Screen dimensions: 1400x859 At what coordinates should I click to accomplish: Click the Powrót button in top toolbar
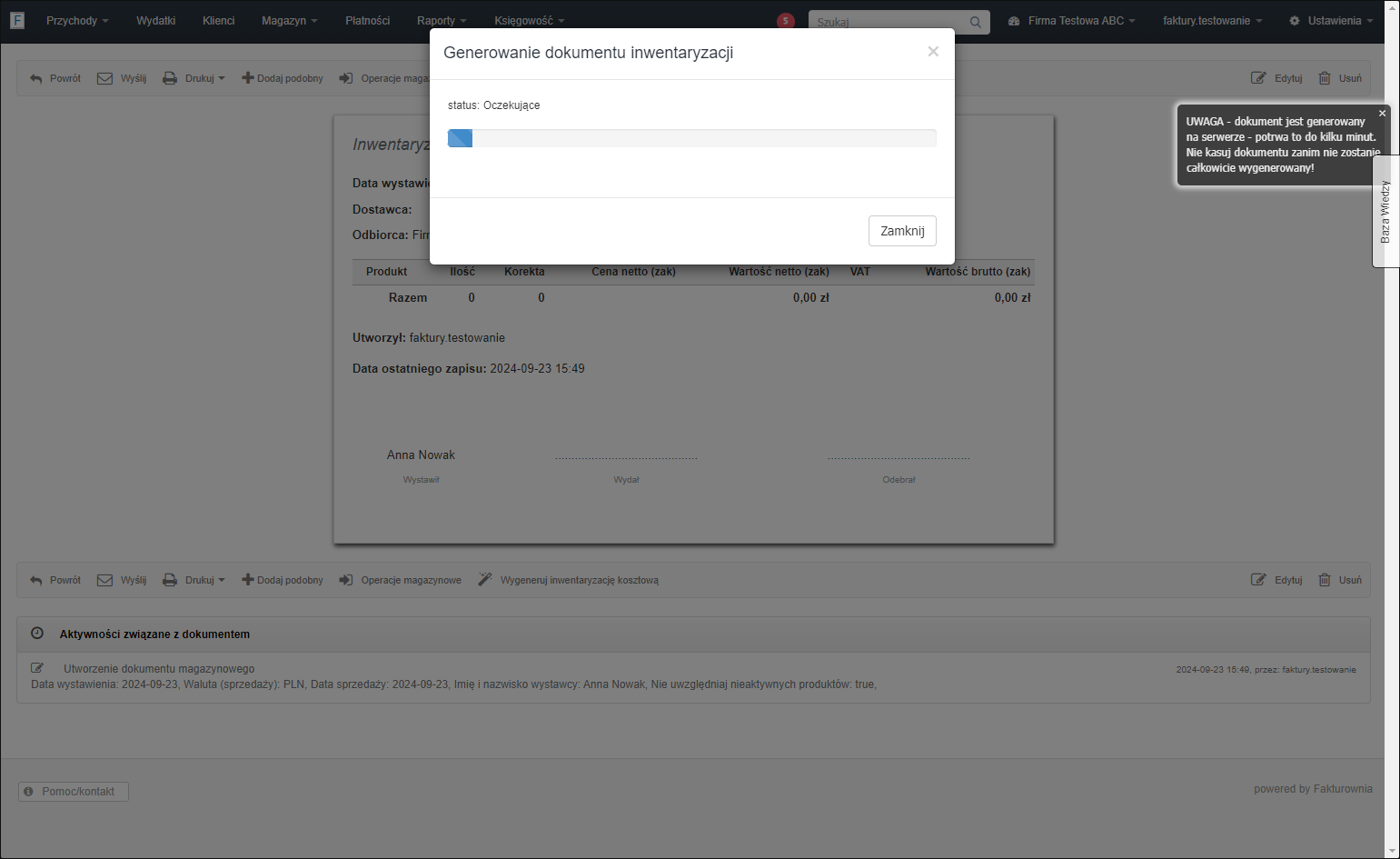tap(55, 78)
